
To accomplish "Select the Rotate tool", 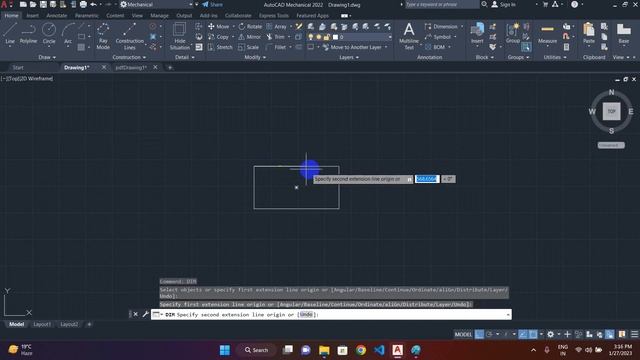I will coord(250,27).
